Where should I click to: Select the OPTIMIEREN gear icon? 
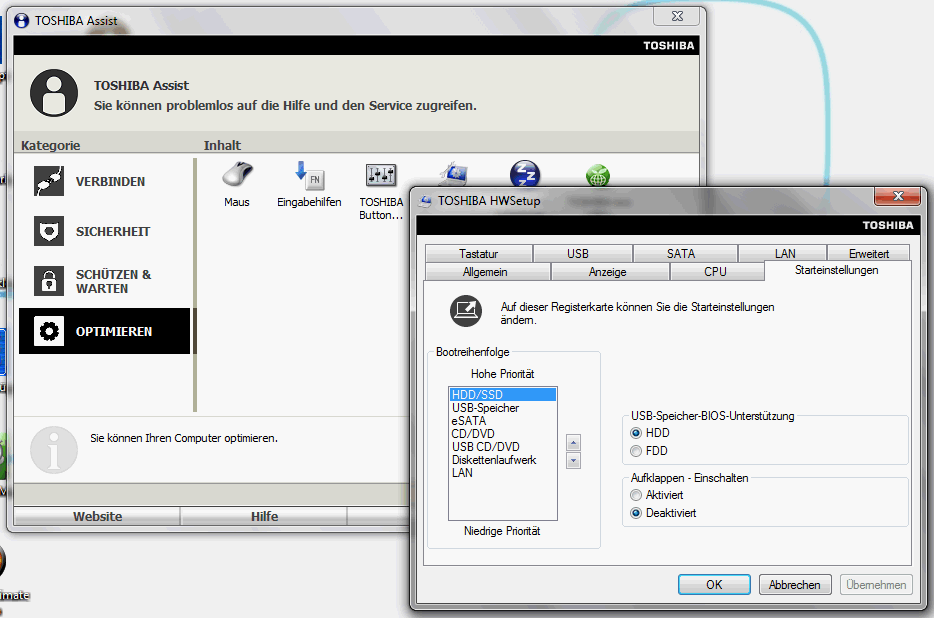(49, 331)
